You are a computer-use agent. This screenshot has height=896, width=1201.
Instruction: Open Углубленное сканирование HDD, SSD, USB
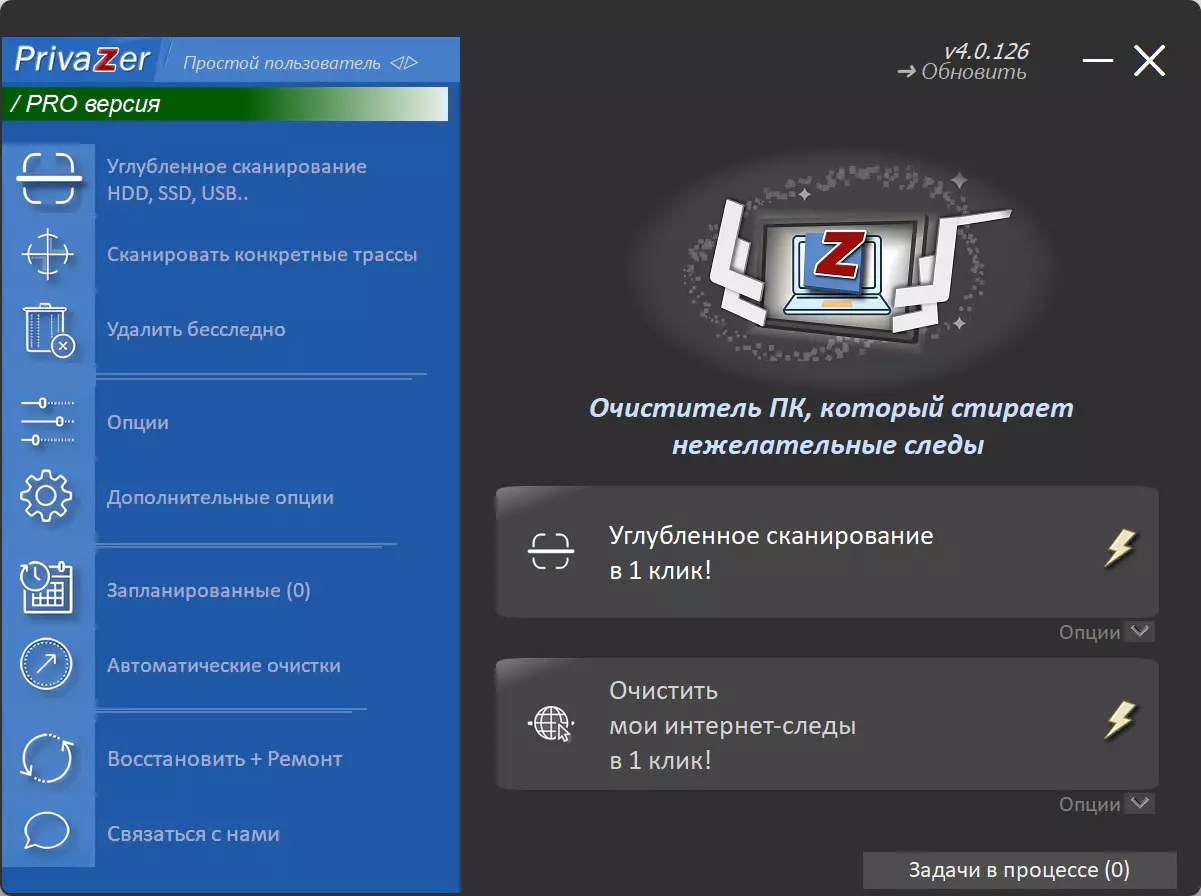pyautogui.click(x=237, y=180)
